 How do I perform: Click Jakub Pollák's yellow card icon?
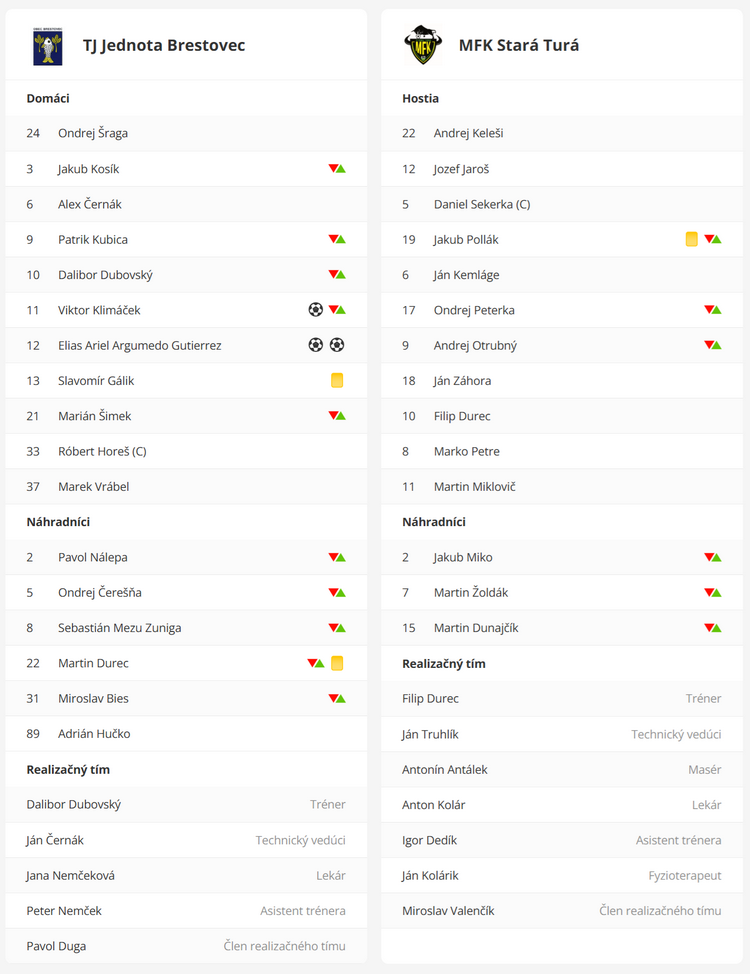[692, 239]
